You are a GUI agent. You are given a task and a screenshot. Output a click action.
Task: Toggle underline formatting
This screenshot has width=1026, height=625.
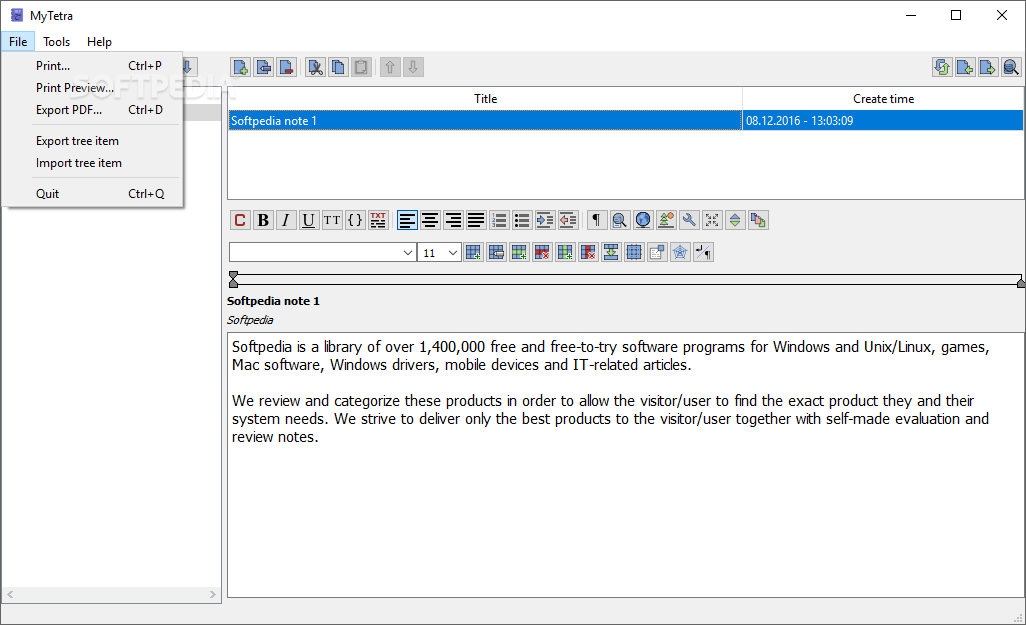(x=309, y=220)
